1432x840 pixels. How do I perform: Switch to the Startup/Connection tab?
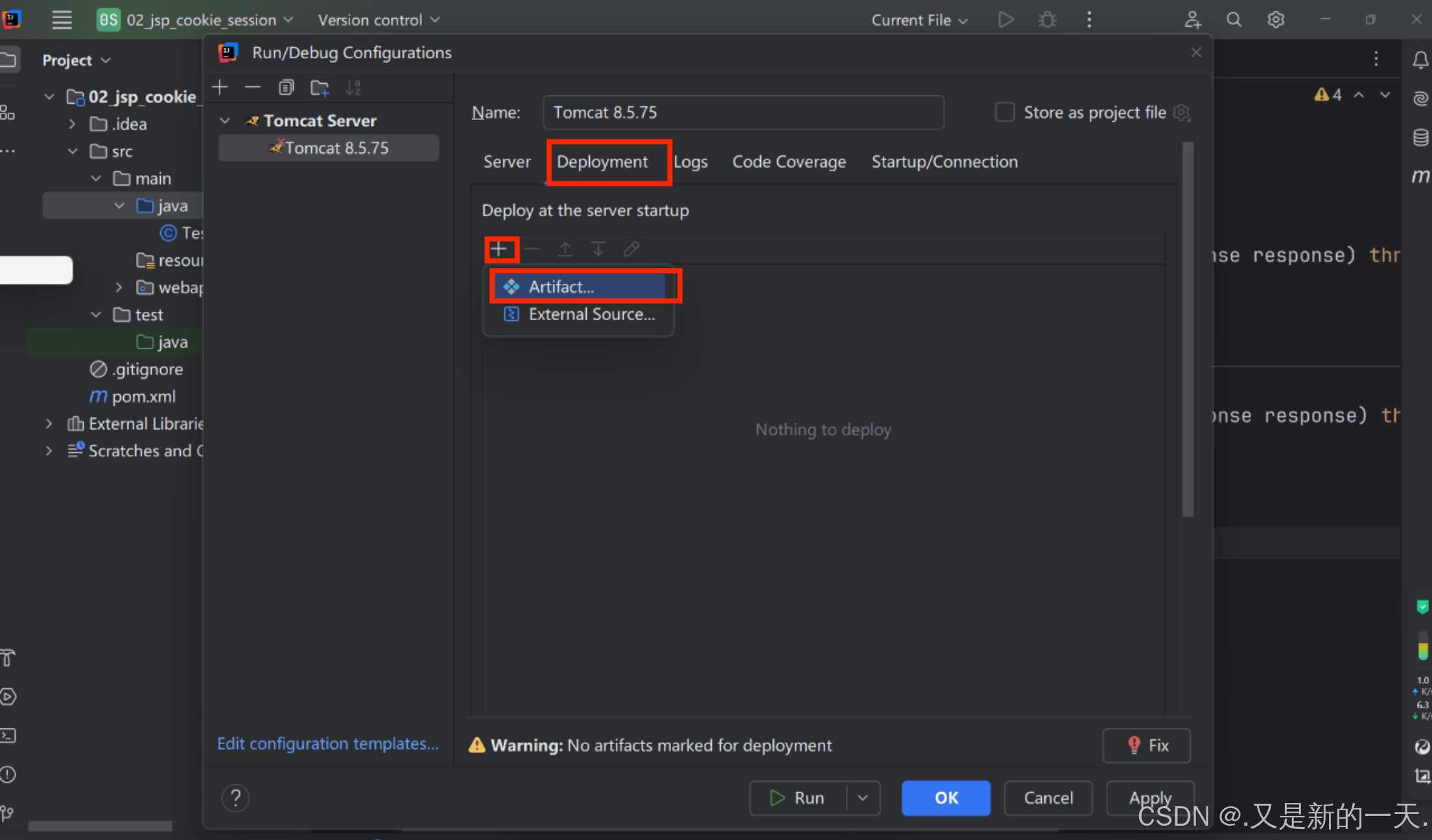tap(944, 161)
